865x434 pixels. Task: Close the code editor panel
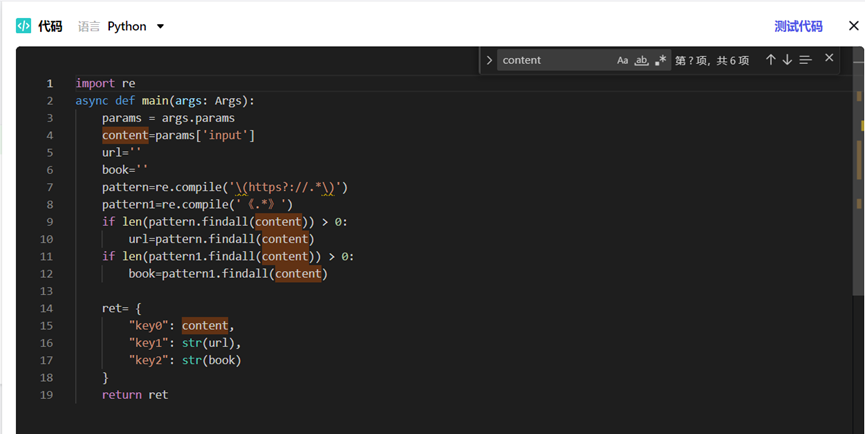pyautogui.click(x=853, y=26)
